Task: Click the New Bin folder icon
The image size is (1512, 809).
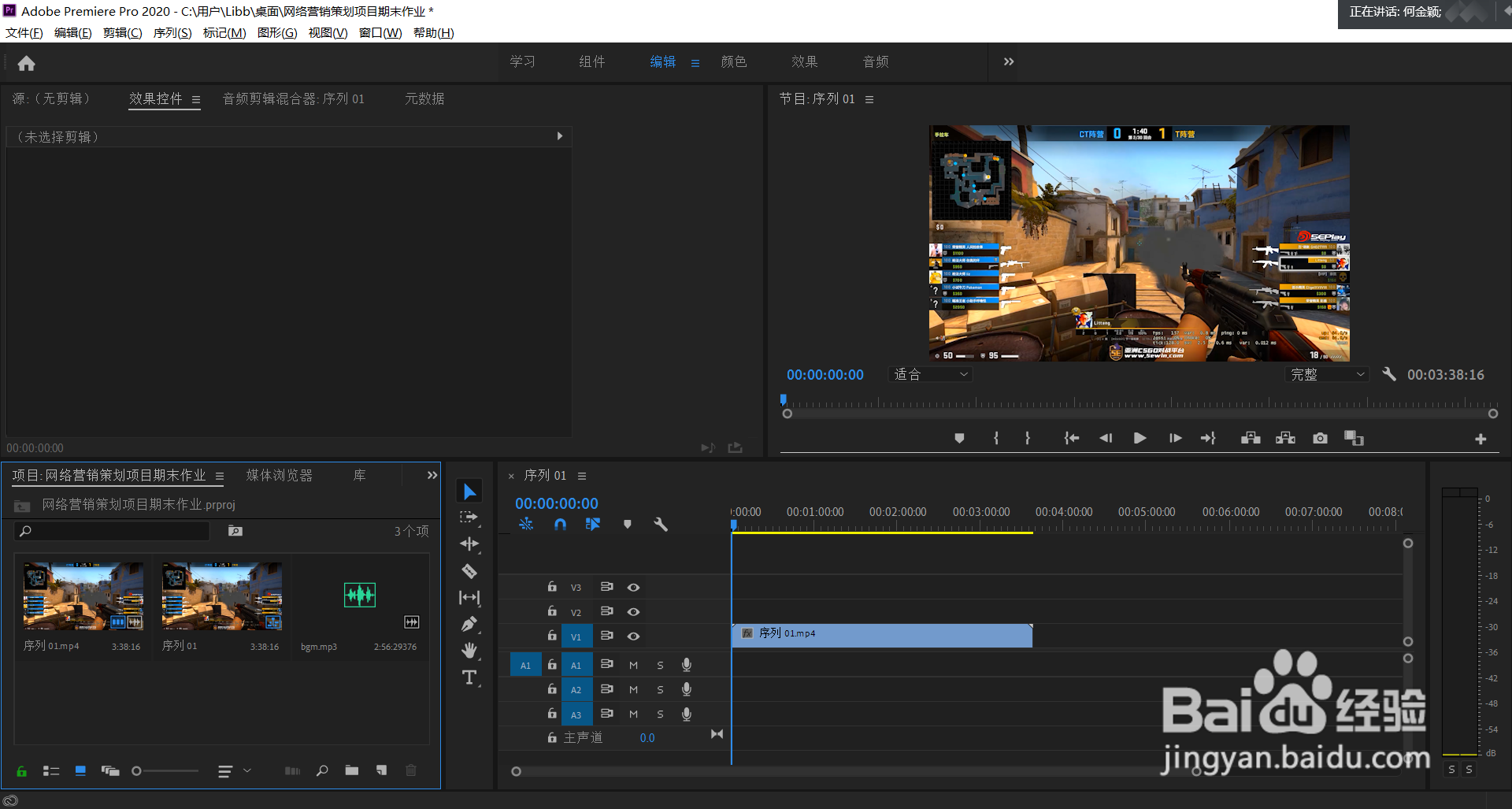Action: point(352,770)
